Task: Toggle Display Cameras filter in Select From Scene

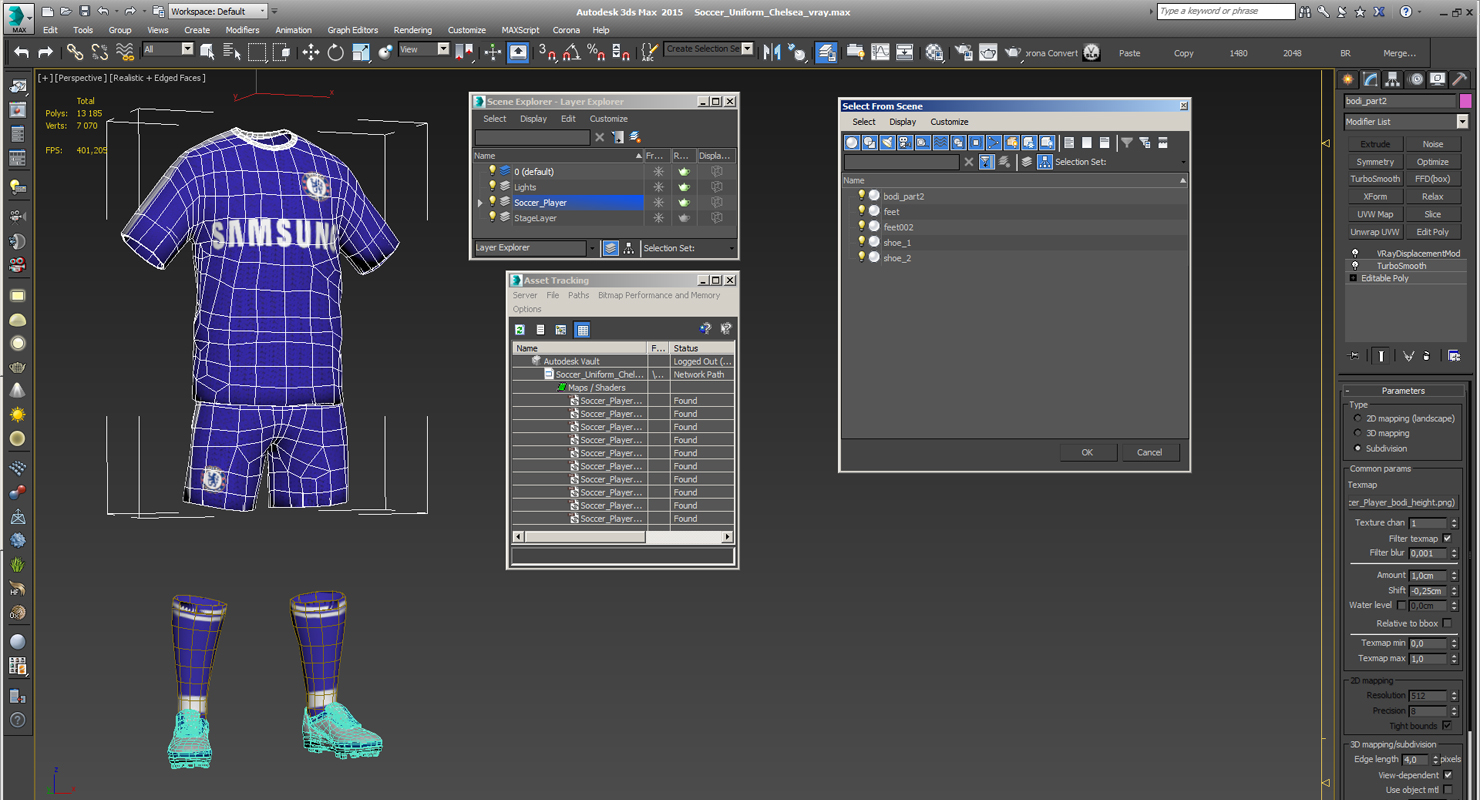Action: click(x=905, y=143)
